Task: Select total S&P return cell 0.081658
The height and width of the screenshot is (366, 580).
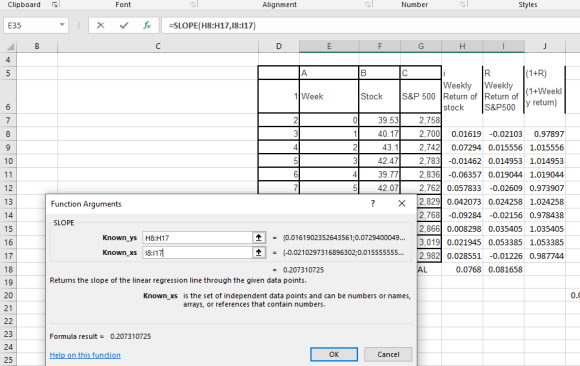Action: click(503, 269)
